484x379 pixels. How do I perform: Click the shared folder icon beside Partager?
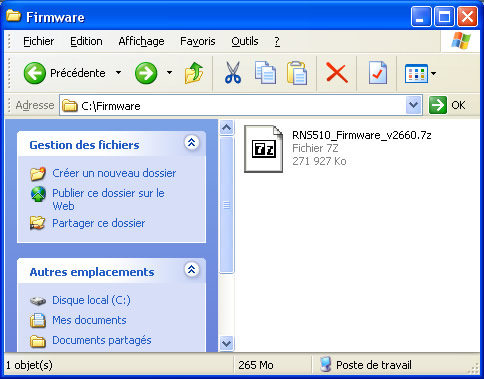(37, 223)
